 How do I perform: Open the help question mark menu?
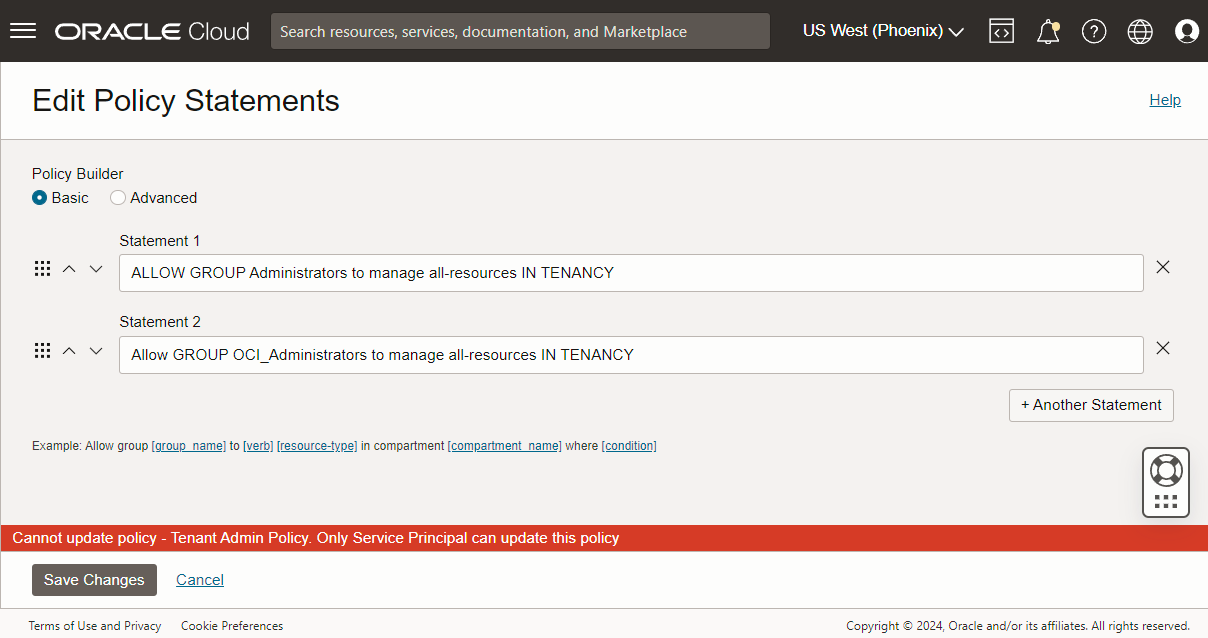1094,31
